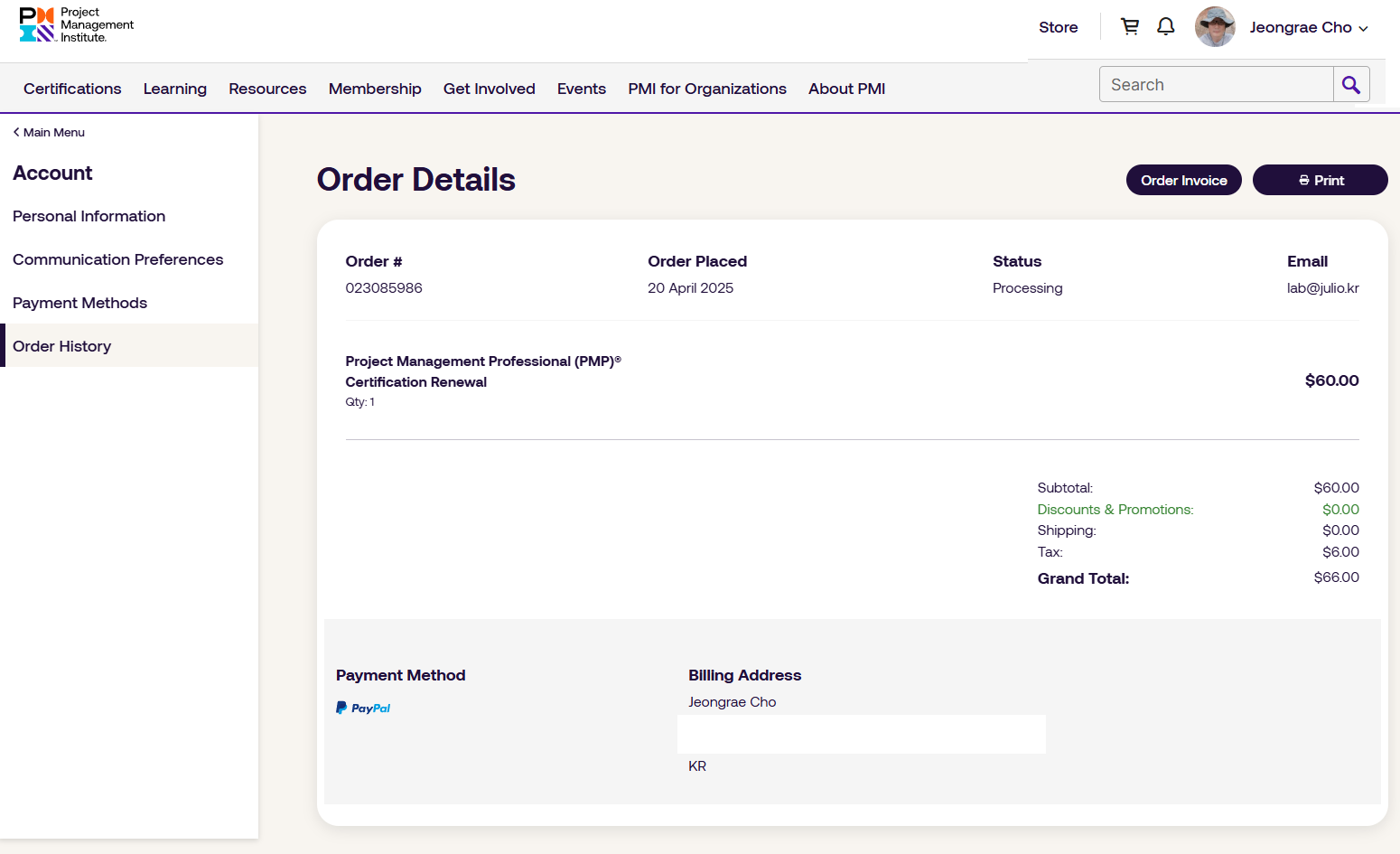The width and height of the screenshot is (1400, 854).
Task: Click the billing name Jeongrae Cho
Action: tap(733, 702)
